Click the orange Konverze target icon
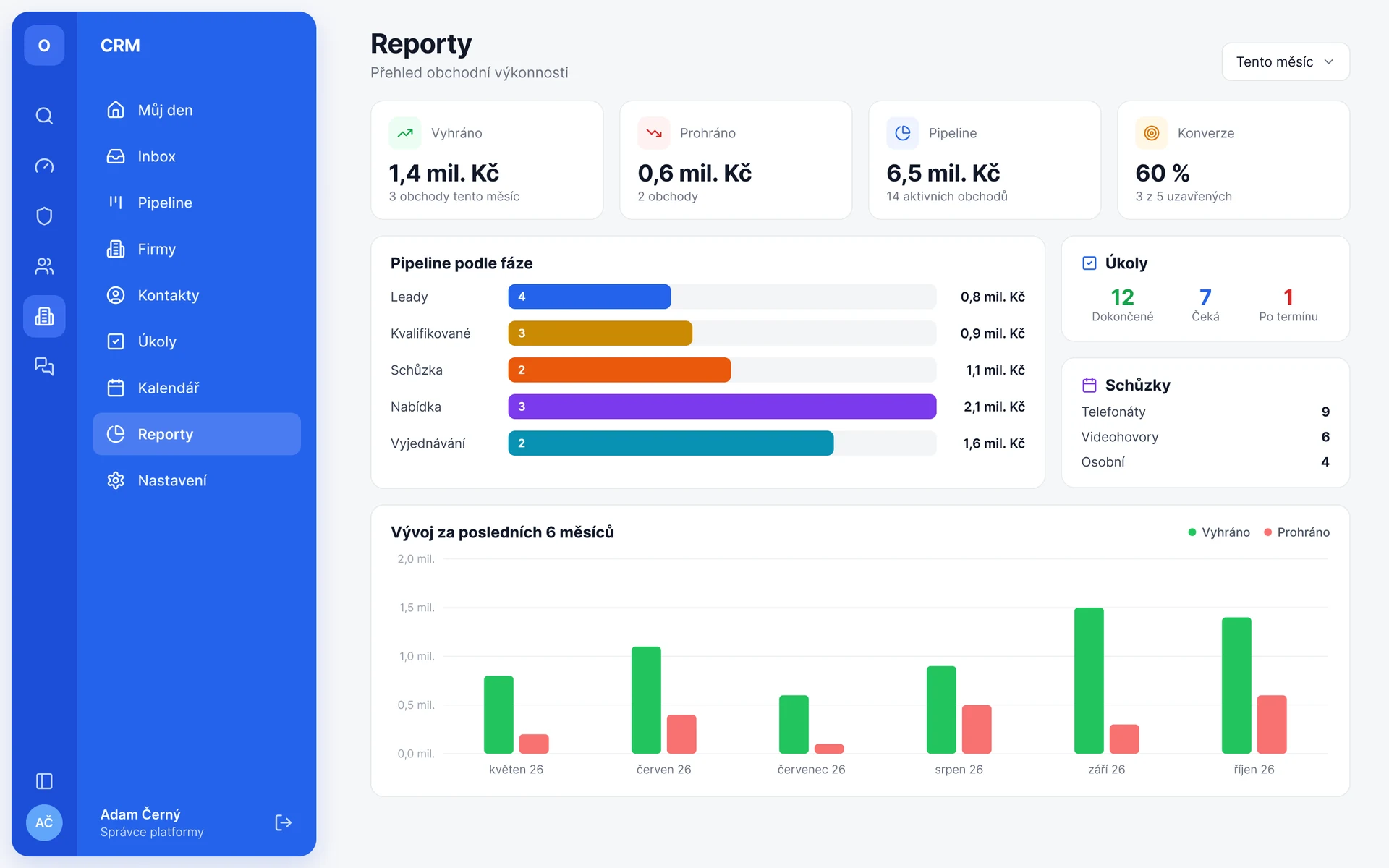The height and width of the screenshot is (868, 1389). click(x=1152, y=133)
